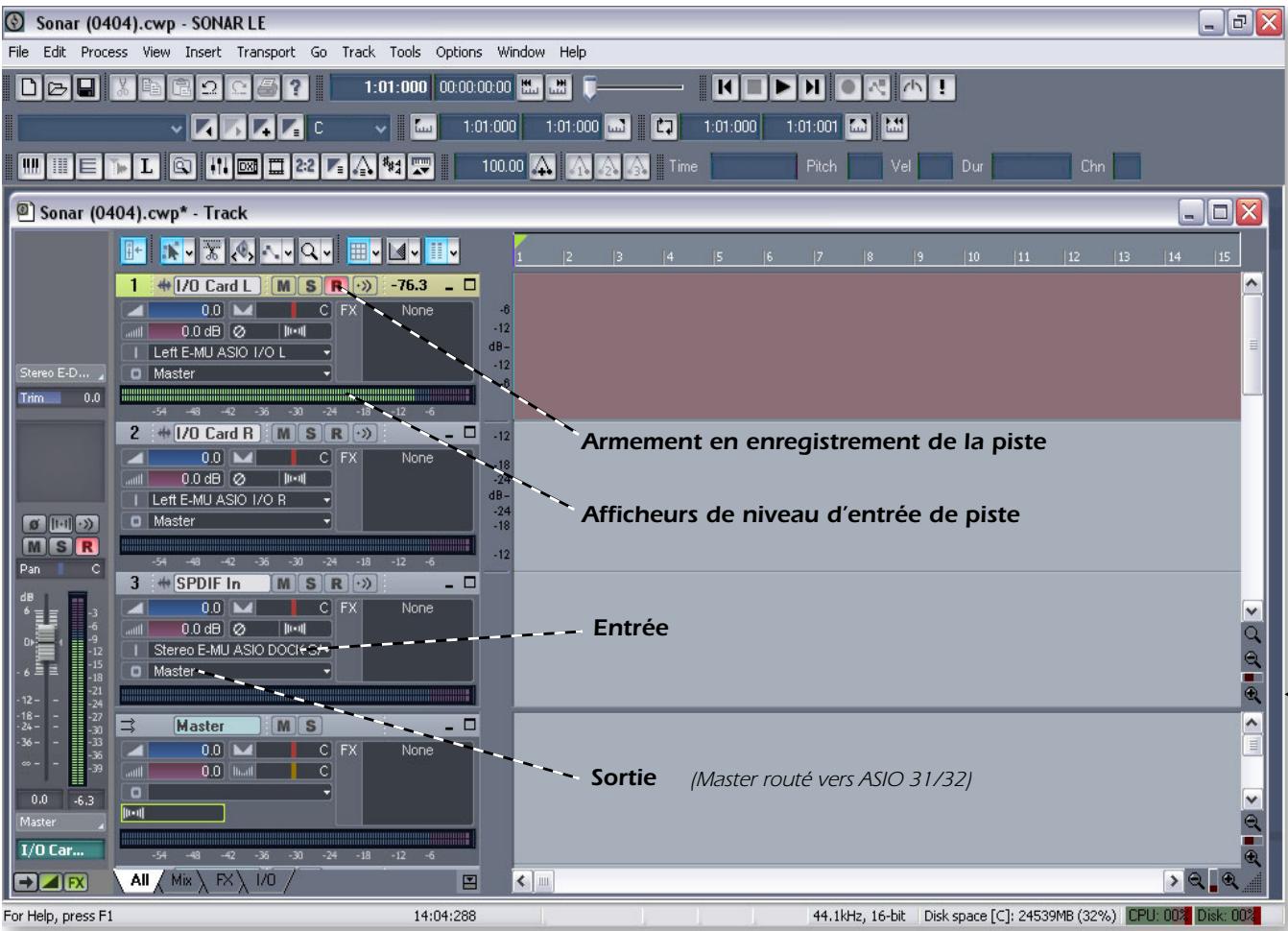
Task: Arm track 3 SPDIF In for recording
Action: pos(336,583)
